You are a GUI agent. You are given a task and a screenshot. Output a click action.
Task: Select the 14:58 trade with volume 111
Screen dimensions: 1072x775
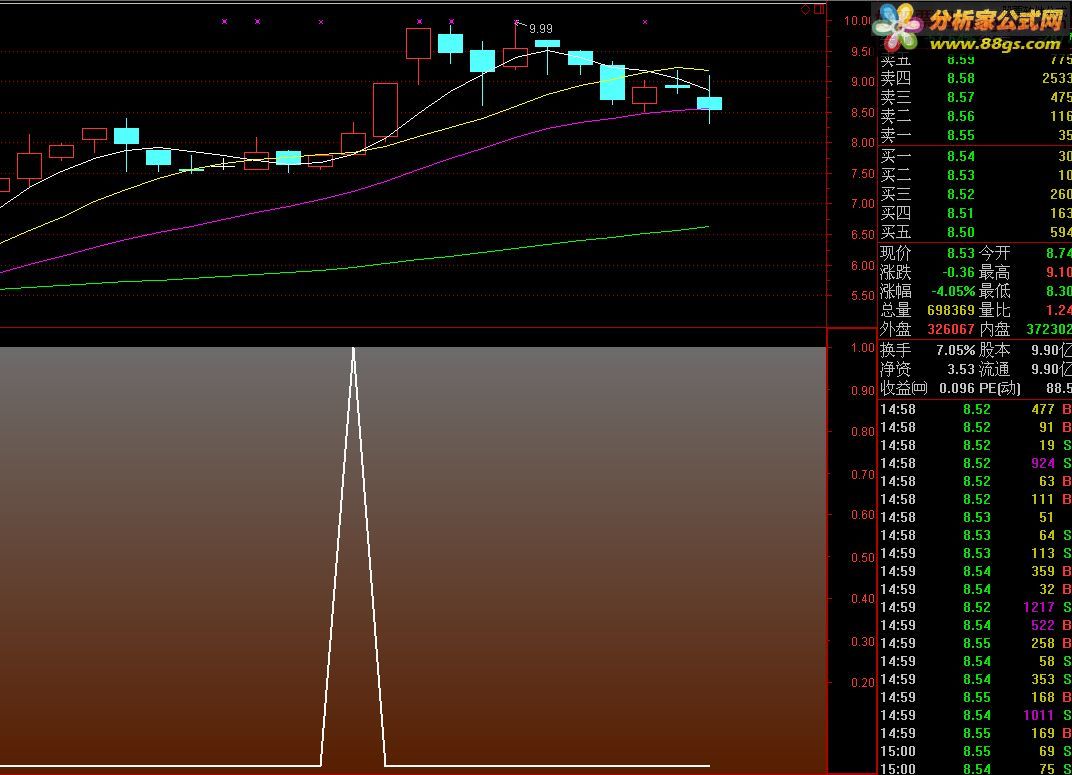[x=975, y=500]
